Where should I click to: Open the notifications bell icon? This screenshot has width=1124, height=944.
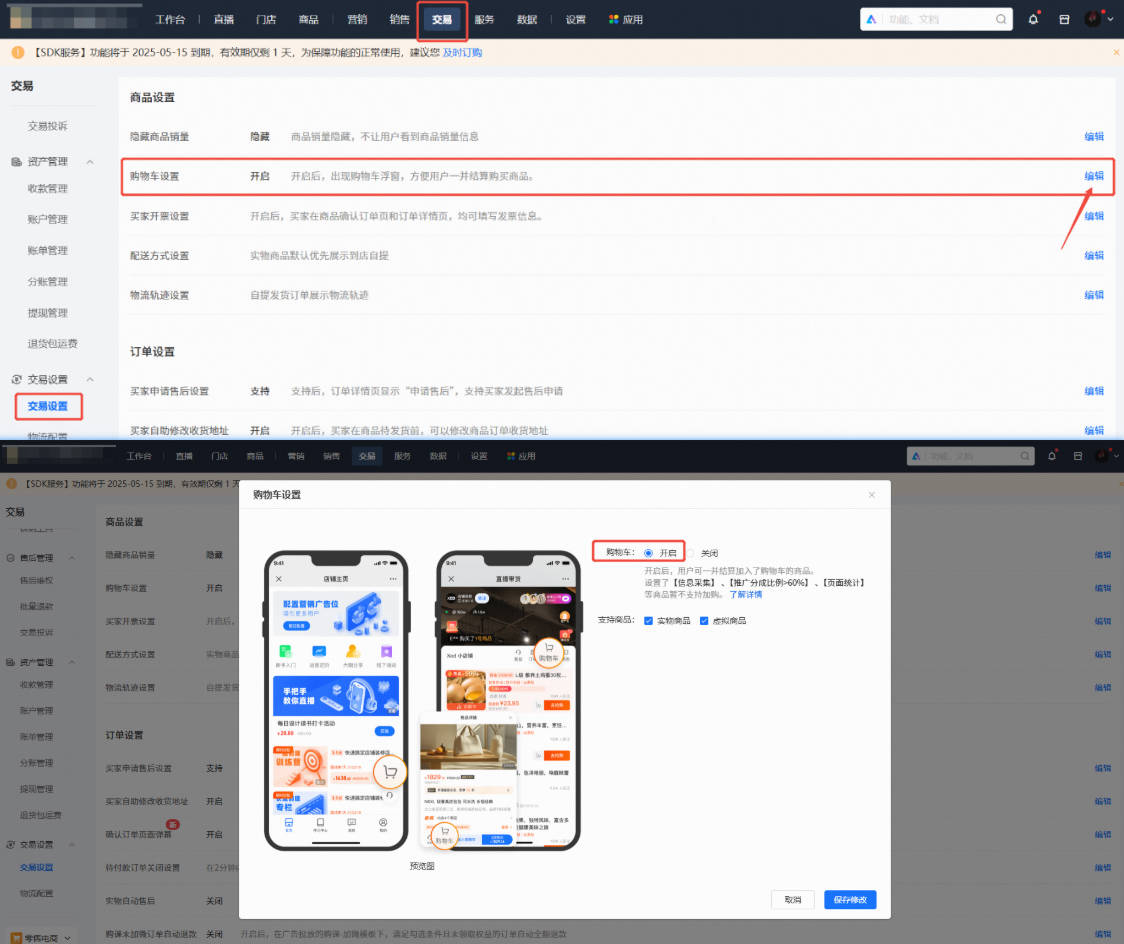click(x=1033, y=18)
